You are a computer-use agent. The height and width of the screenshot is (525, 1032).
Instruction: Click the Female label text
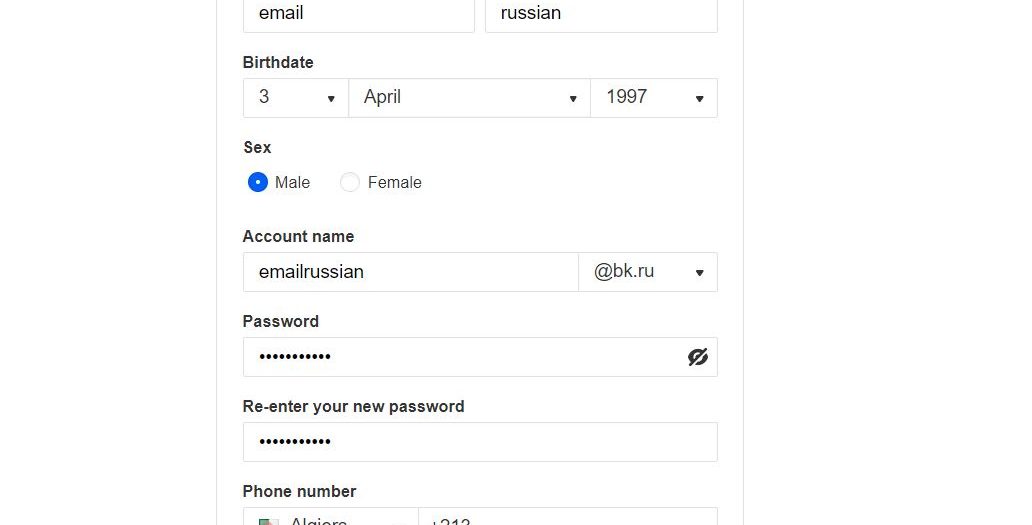[394, 182]
